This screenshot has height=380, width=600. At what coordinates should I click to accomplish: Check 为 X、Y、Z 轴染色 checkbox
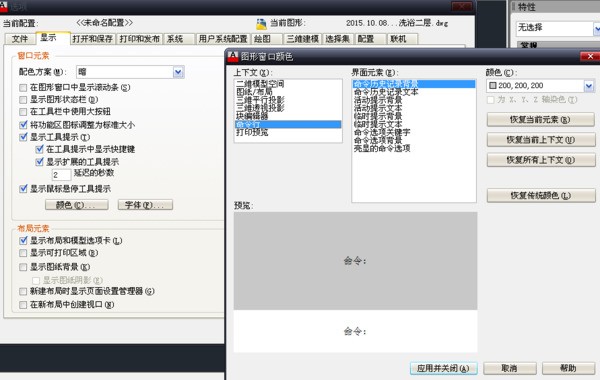coord(491,100)
